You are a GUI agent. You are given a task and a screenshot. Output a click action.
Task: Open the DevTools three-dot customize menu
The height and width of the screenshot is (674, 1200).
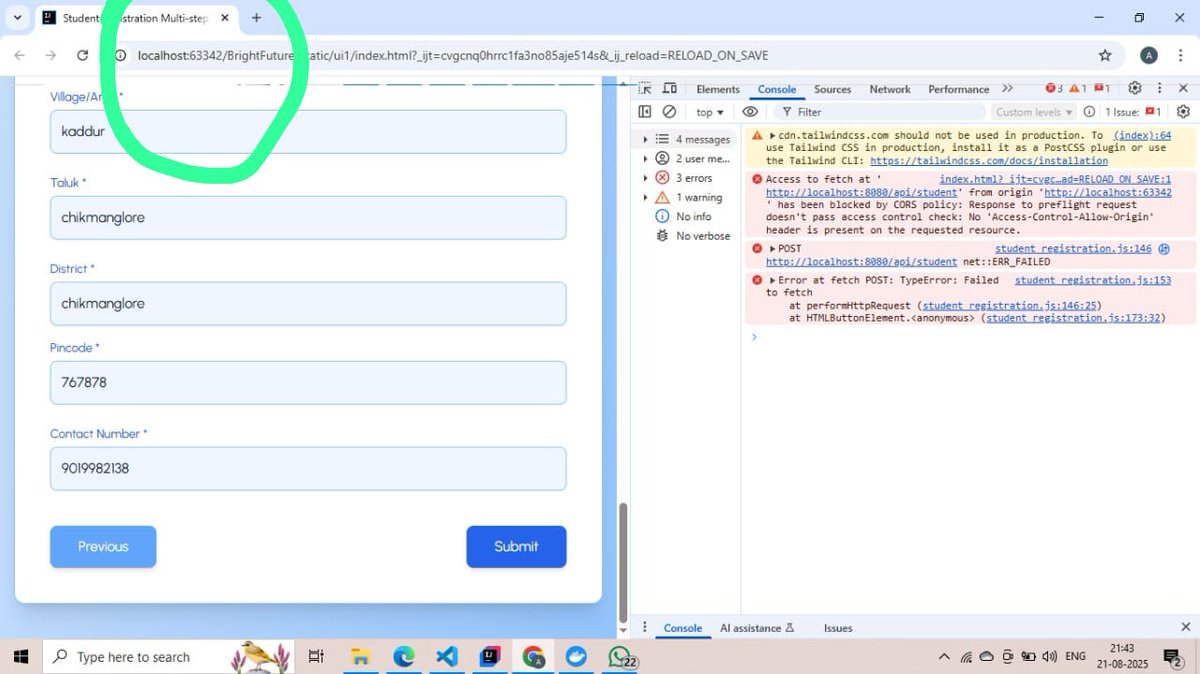coord(1158,89)
